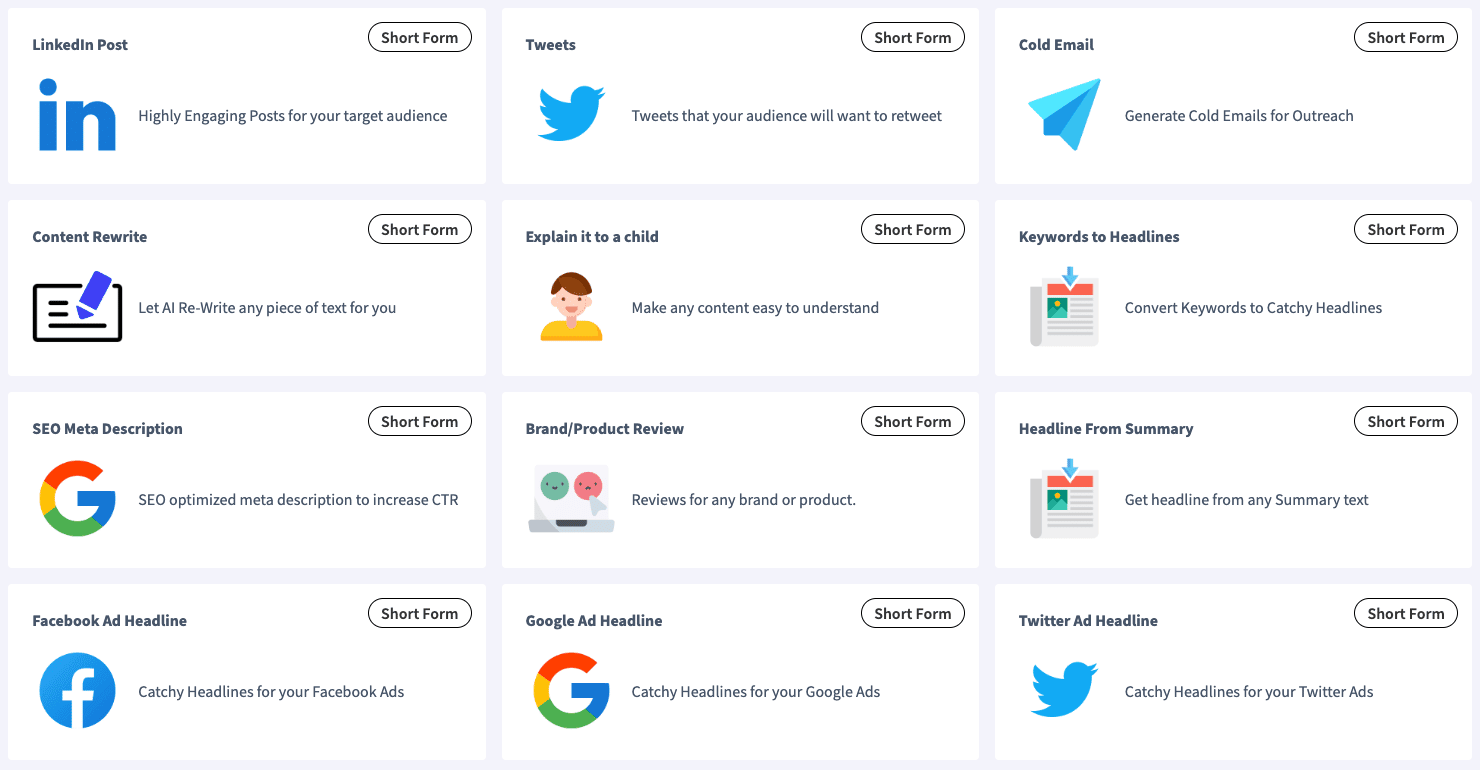Image resolution: width=1480 pixels, height=770 pixels.
Task: Open the Content Rewrite pencil icon
Action: 77,306
